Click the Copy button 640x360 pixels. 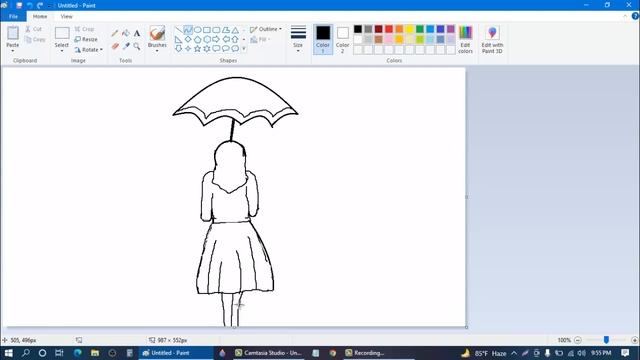coord(35,39)
